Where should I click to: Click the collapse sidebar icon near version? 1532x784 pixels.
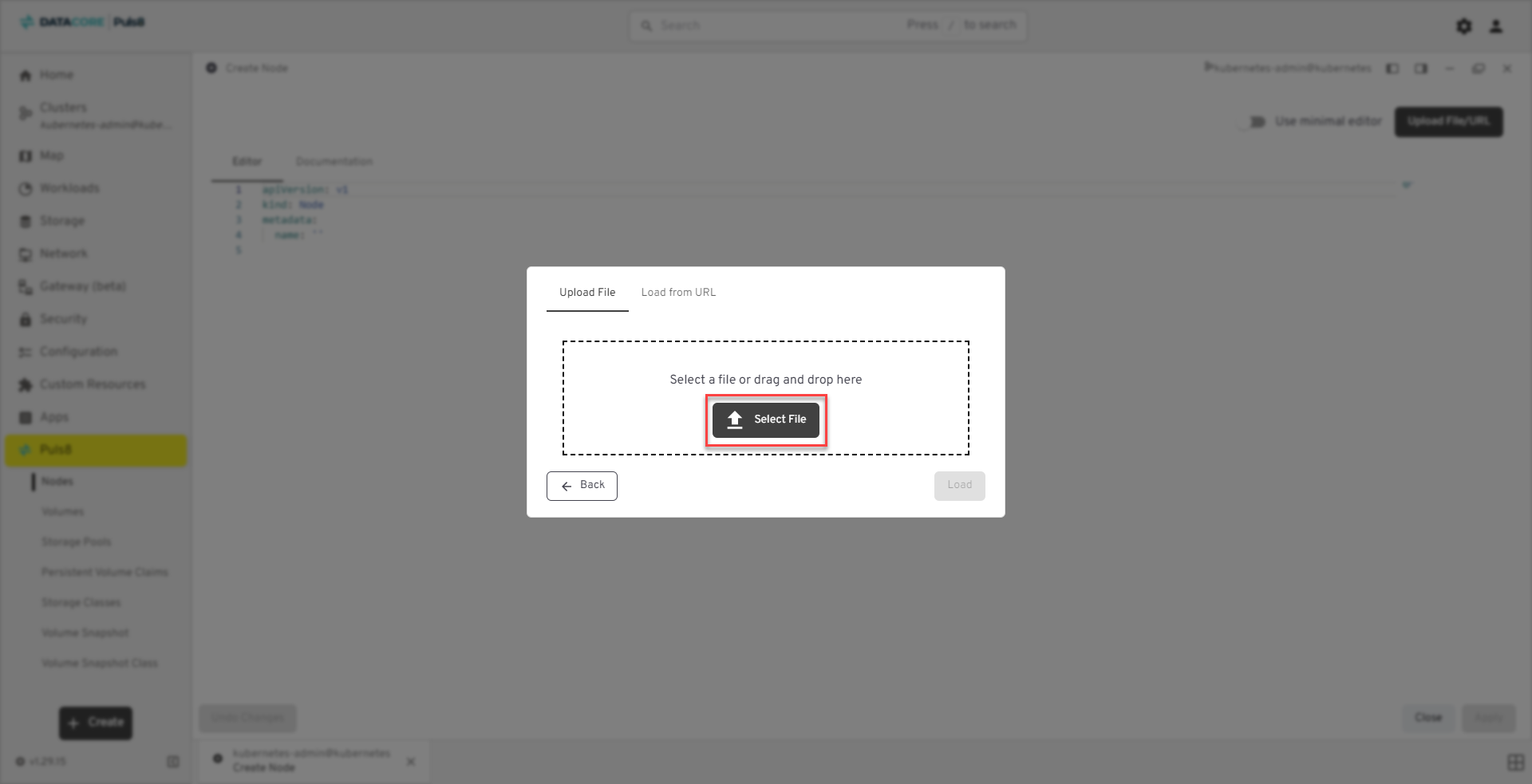point(173,762)
